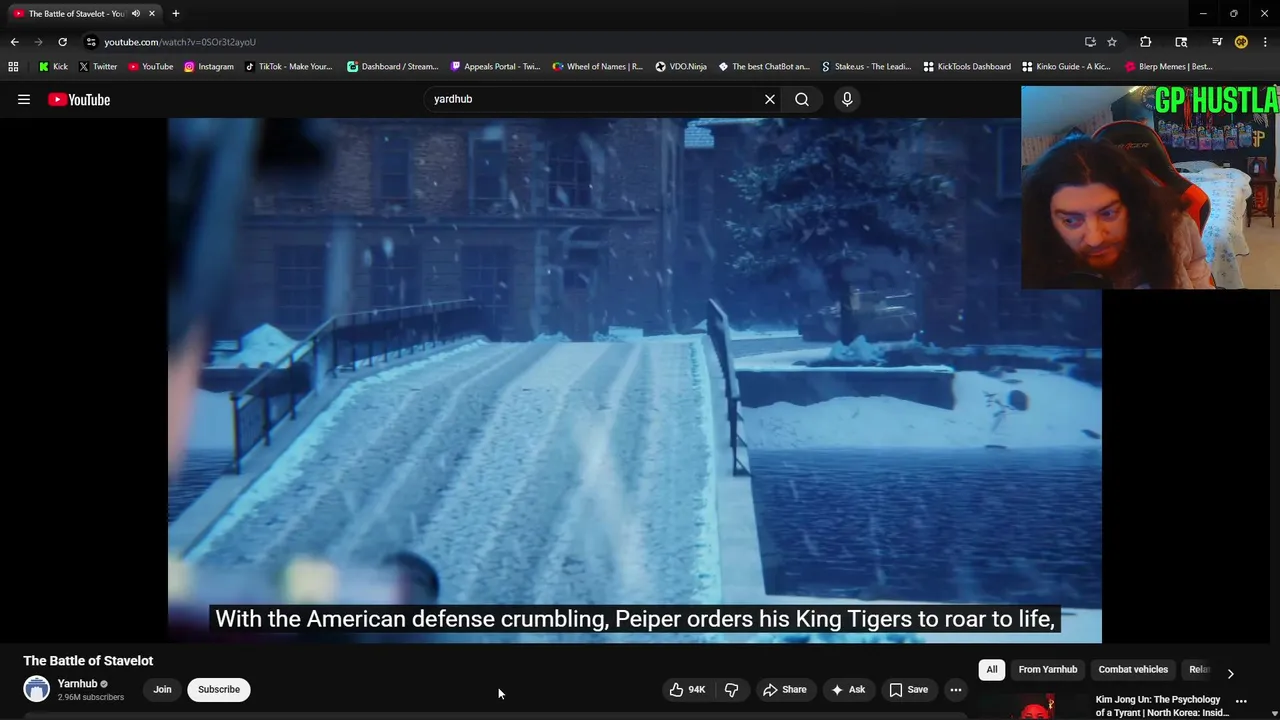
Task: Subscribe to Yarnhub
Action: pyautogui.click(x=219, y=689)
